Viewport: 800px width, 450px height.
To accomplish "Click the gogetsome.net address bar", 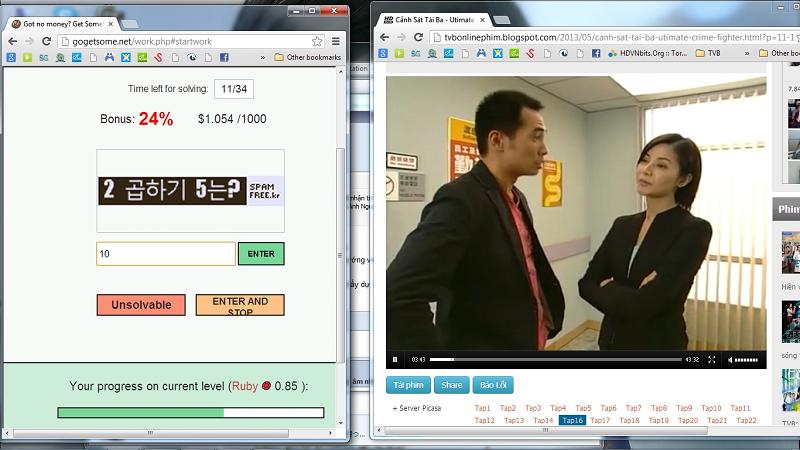I will (x=189, y=41).
